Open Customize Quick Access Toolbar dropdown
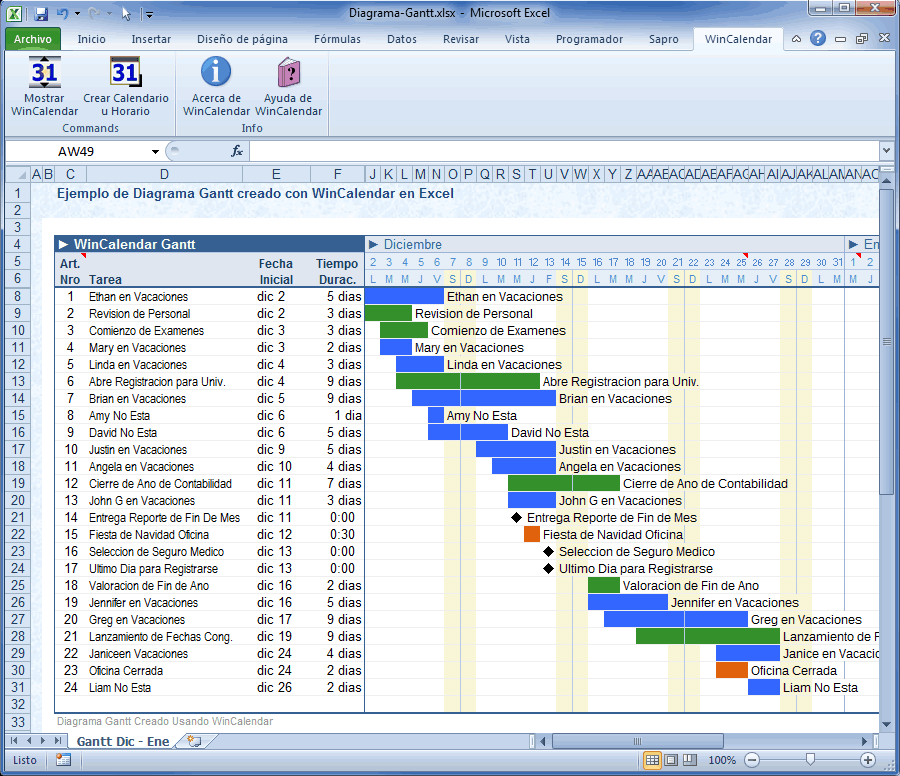The width and height of the screenshot is (900, 776). [x=149, y=14]
